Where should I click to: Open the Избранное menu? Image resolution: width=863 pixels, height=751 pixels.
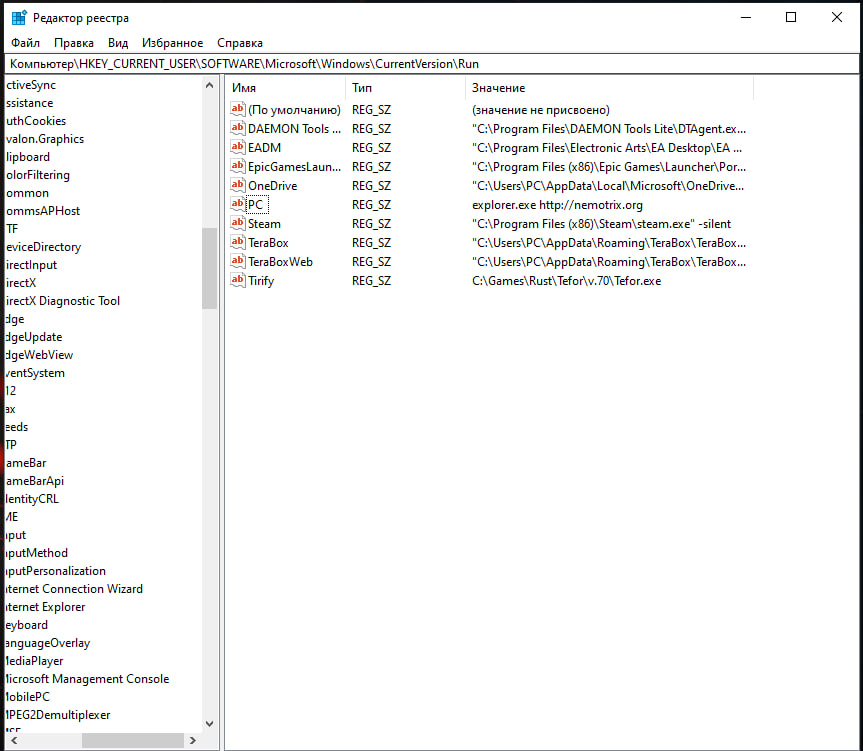click(172, 43)
